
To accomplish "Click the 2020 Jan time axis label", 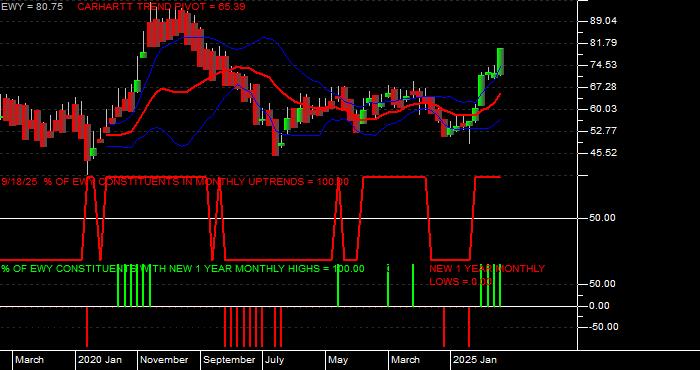I will tap(100, 360).
